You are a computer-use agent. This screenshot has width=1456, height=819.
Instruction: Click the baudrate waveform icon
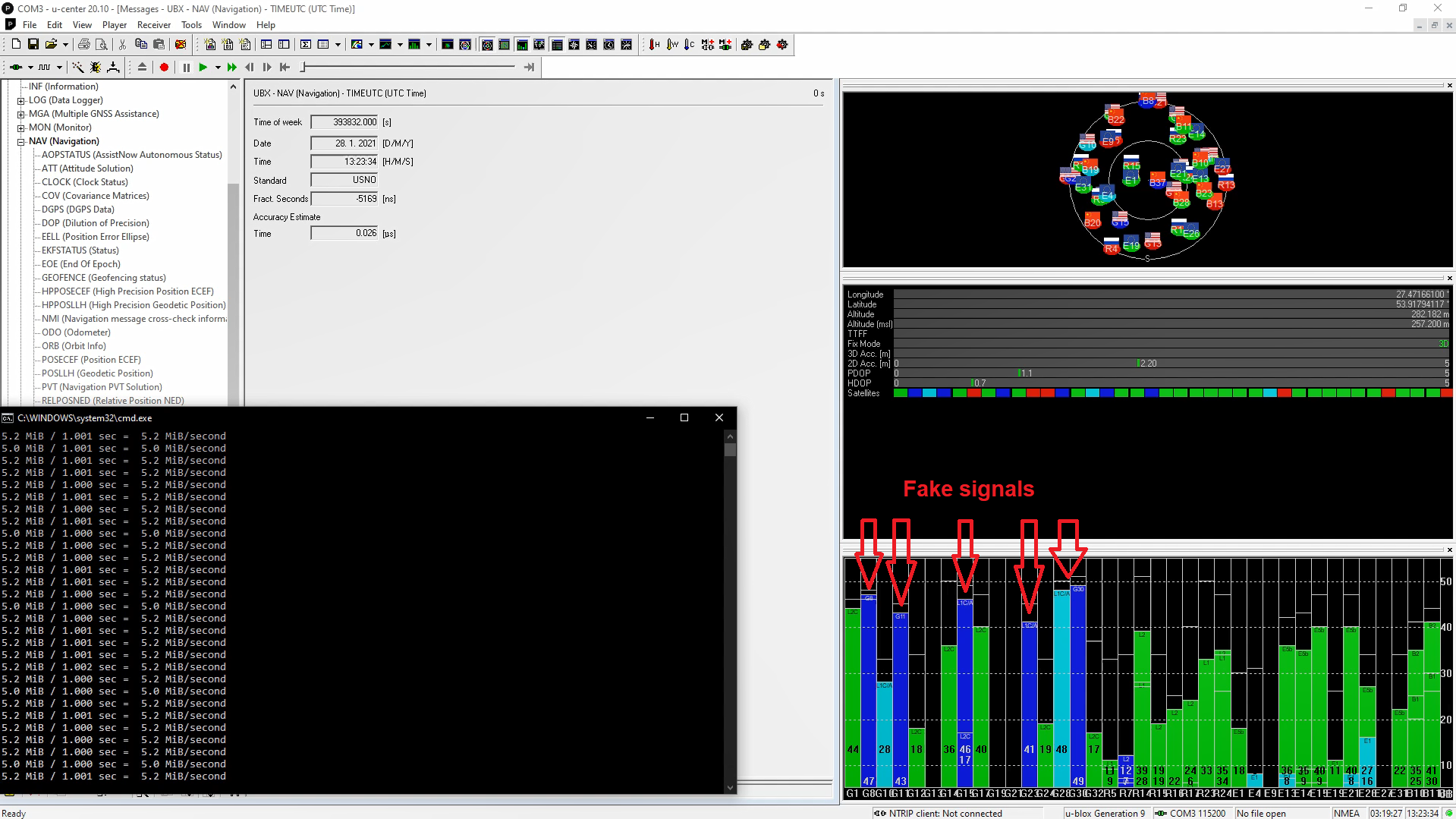[45, 68]
